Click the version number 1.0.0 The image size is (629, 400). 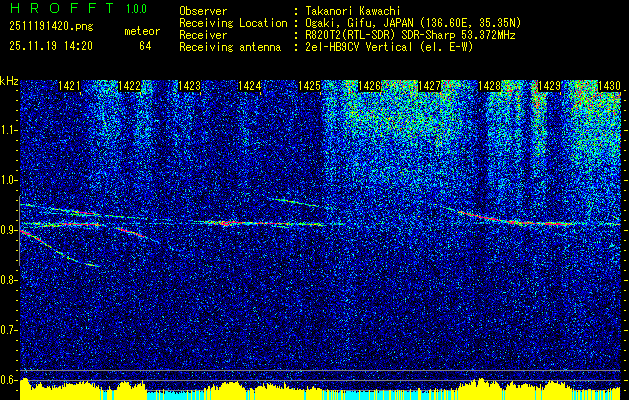click(136, 9)
